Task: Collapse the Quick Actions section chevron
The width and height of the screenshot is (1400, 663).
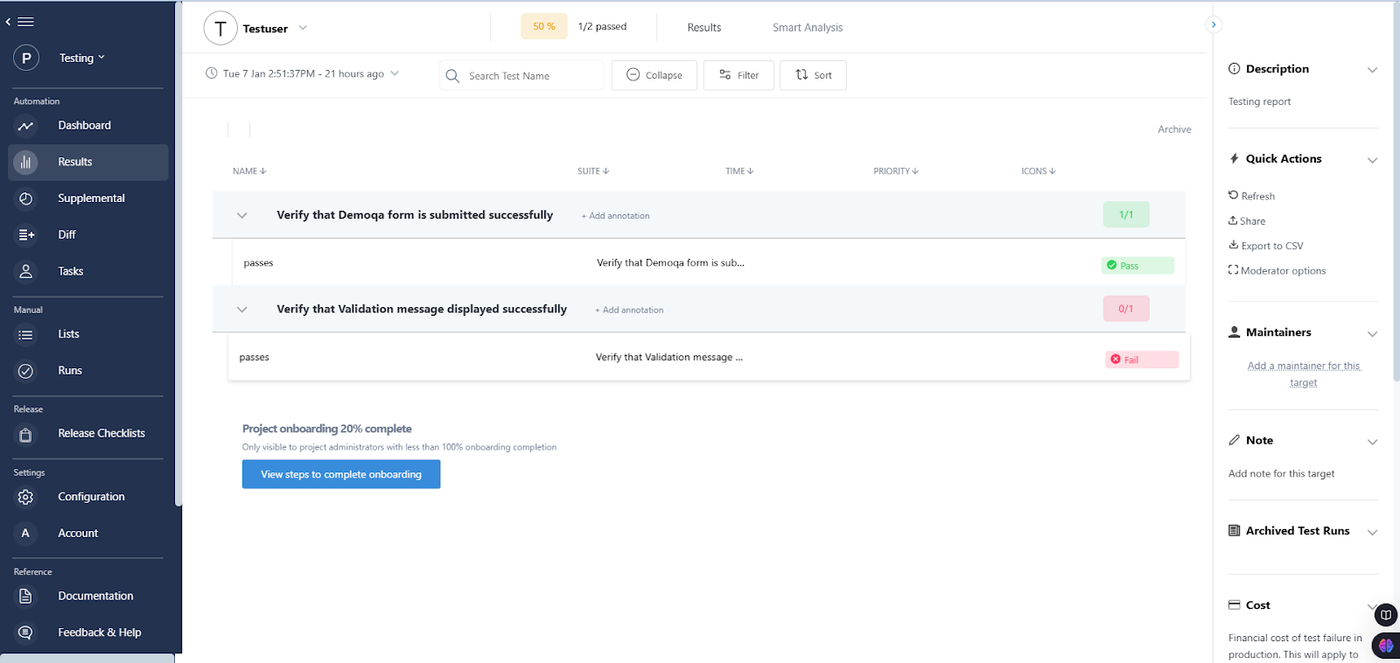Action: pos(1372,159)
